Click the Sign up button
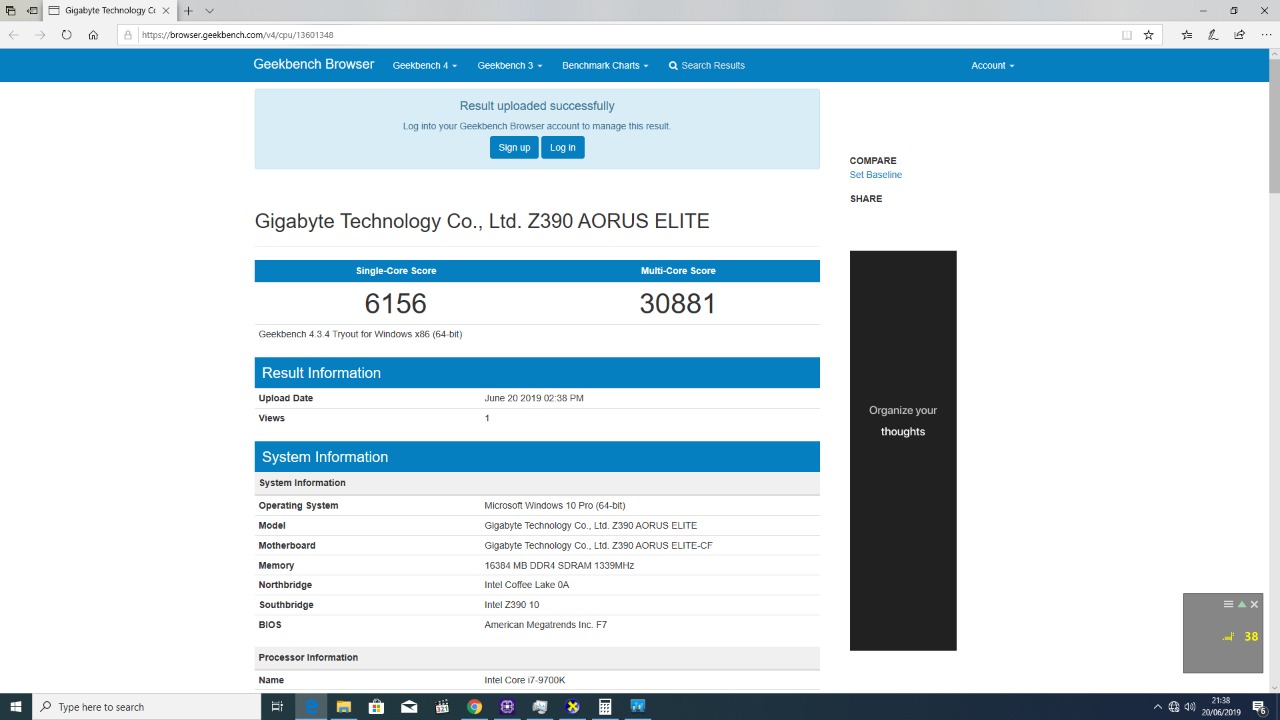Image resolution: width=1280 pixels, height=720 pixels. (514, 147)
